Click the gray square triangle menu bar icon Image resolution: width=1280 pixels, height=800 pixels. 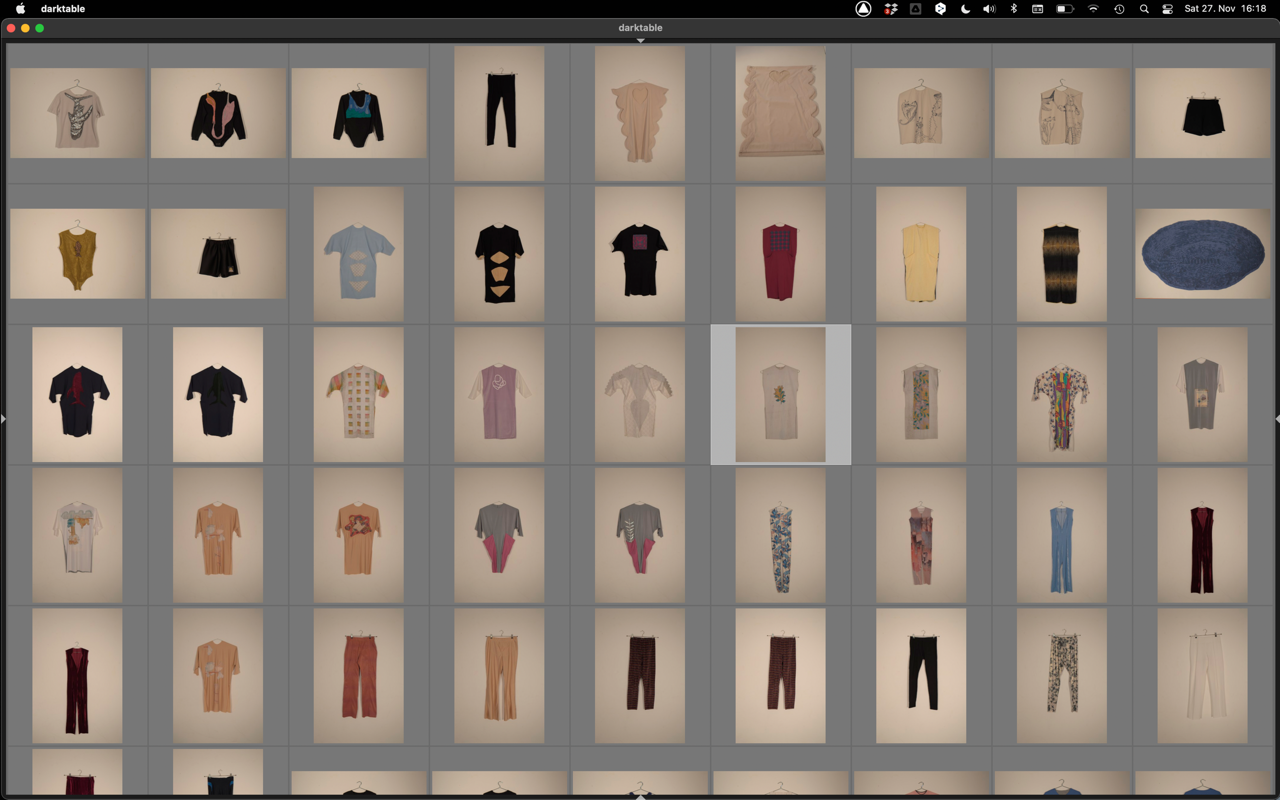point(915,9)
